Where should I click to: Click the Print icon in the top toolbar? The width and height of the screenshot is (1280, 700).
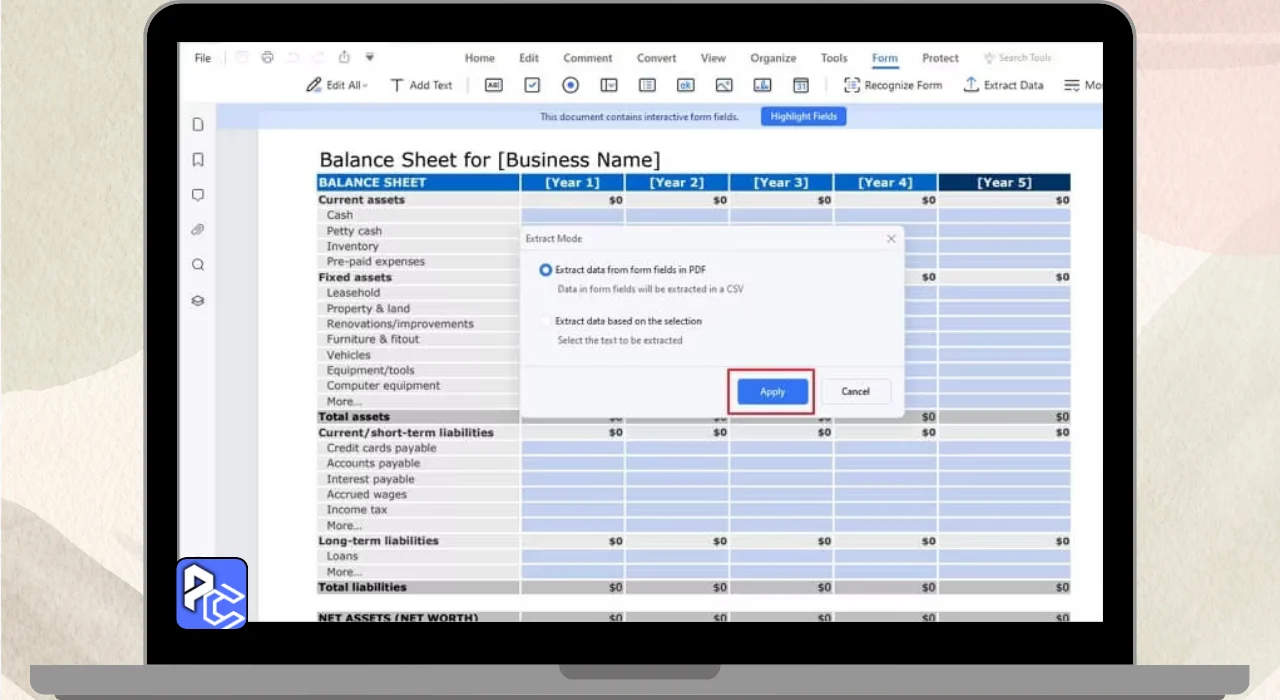267,58
